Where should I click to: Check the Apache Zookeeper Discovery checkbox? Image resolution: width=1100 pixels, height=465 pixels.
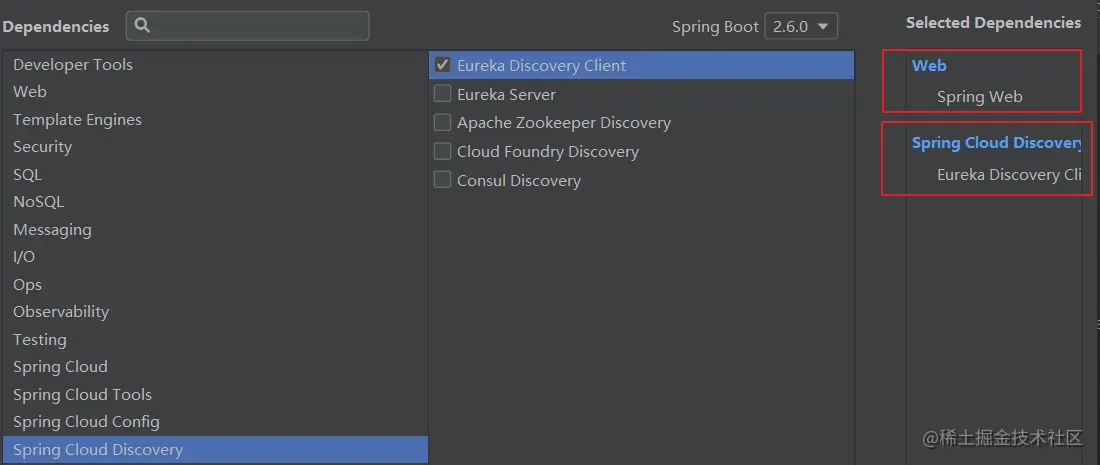pos(442,123)
